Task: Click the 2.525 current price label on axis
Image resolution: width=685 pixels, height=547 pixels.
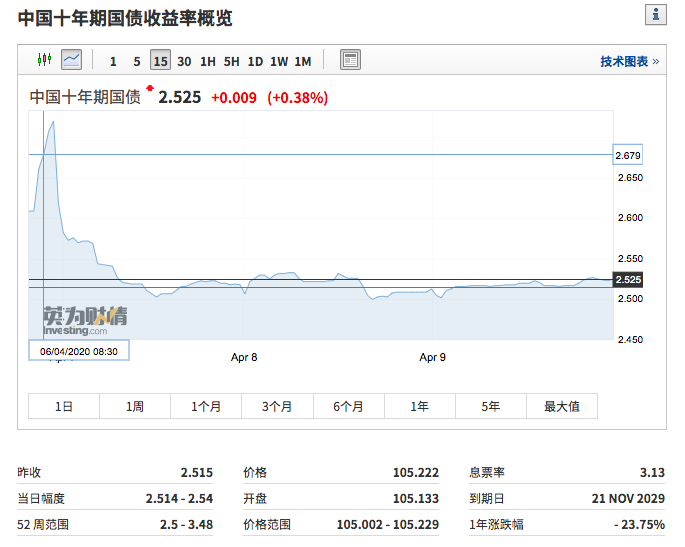Action: [x=628, y=279]
